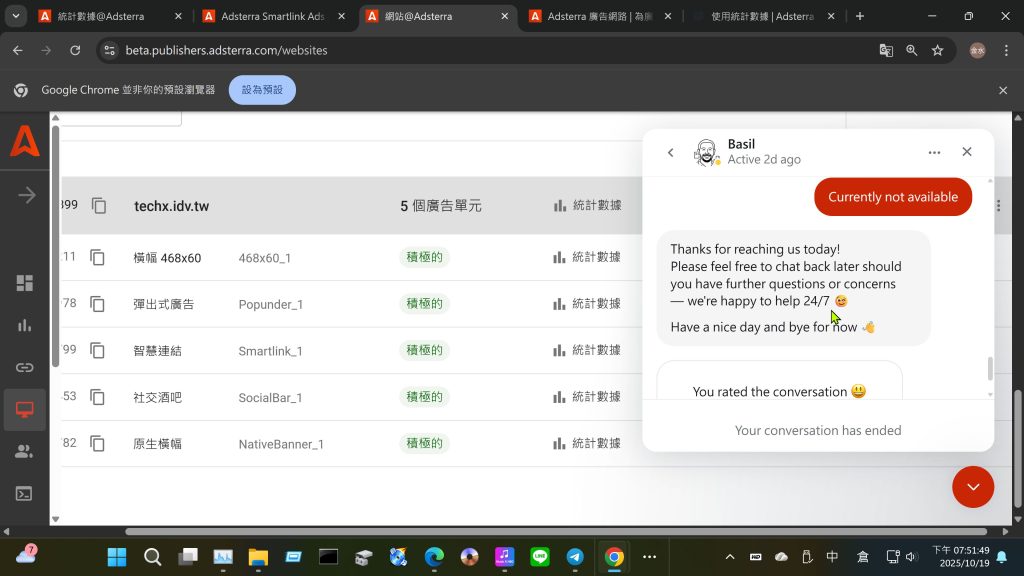Open statistics for the Smartlink_1 unit
This screenshot has height=576, width=1024.
587,351
